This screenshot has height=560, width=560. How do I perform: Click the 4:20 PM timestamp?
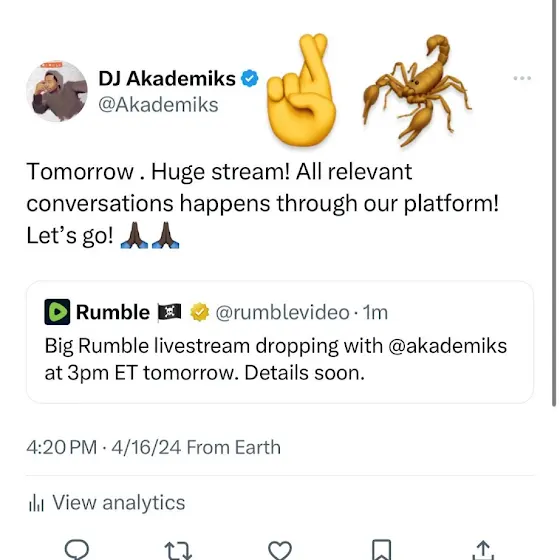click(x=62, y=447)
